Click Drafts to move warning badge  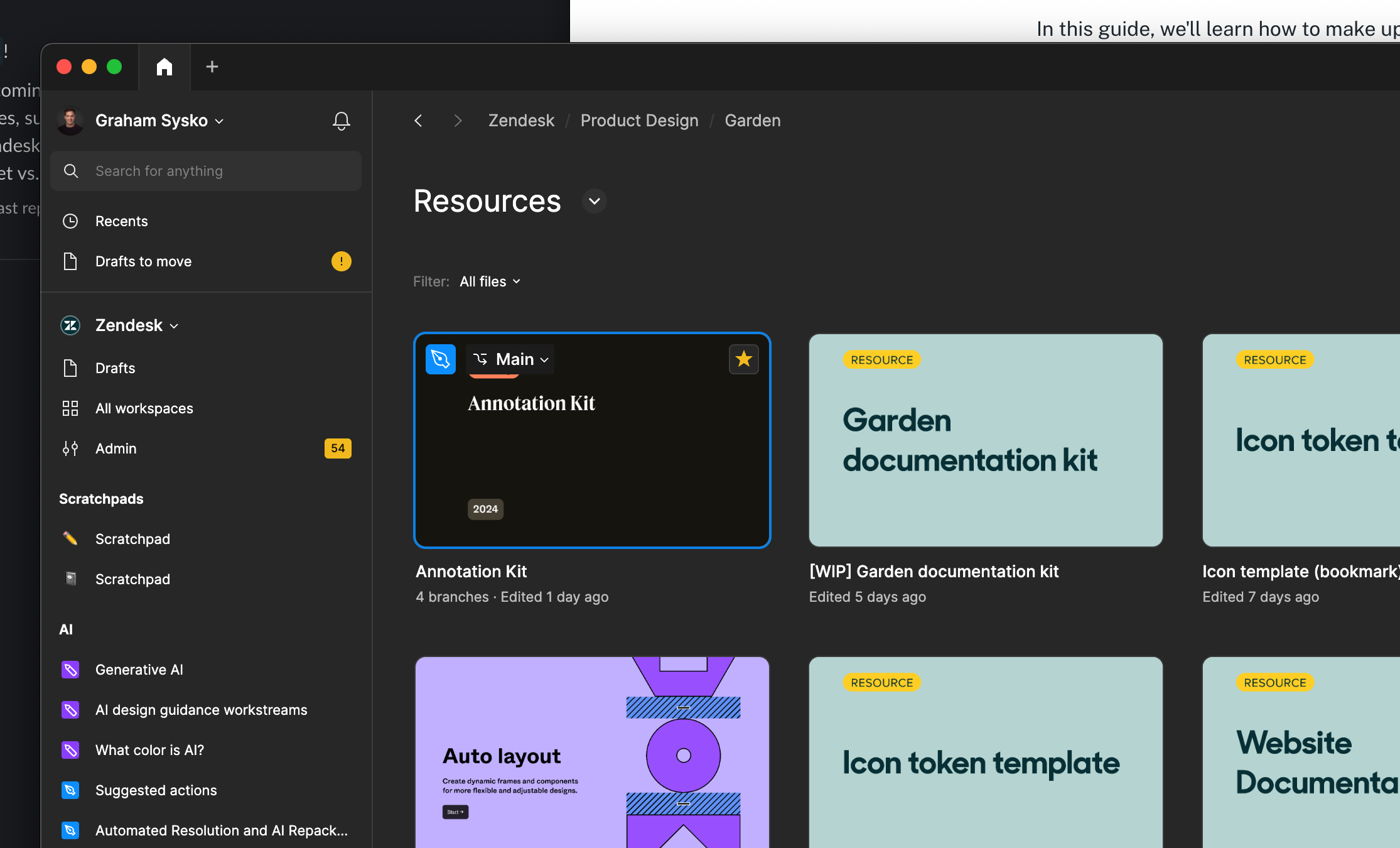[342, 261]
